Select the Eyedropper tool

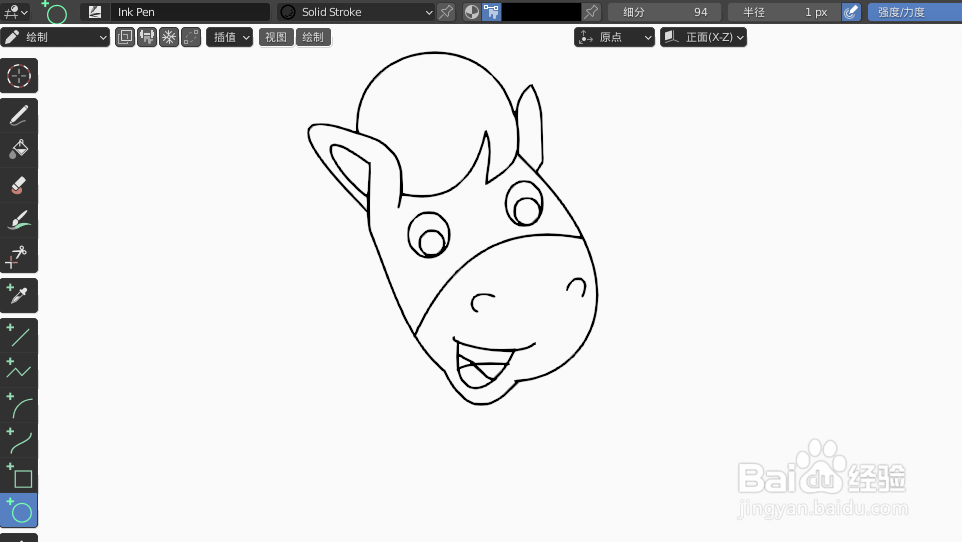pyautogui.click(x=19, y=295)
